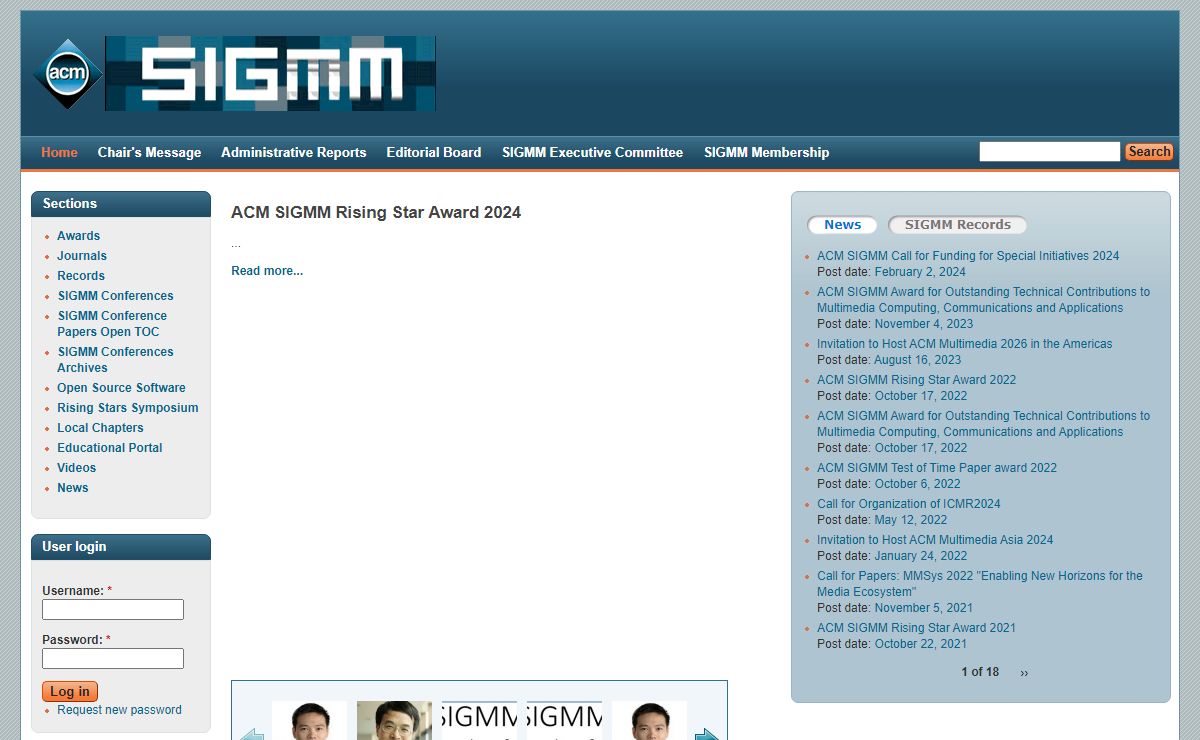Open Educational Portal link

(110, 448)
